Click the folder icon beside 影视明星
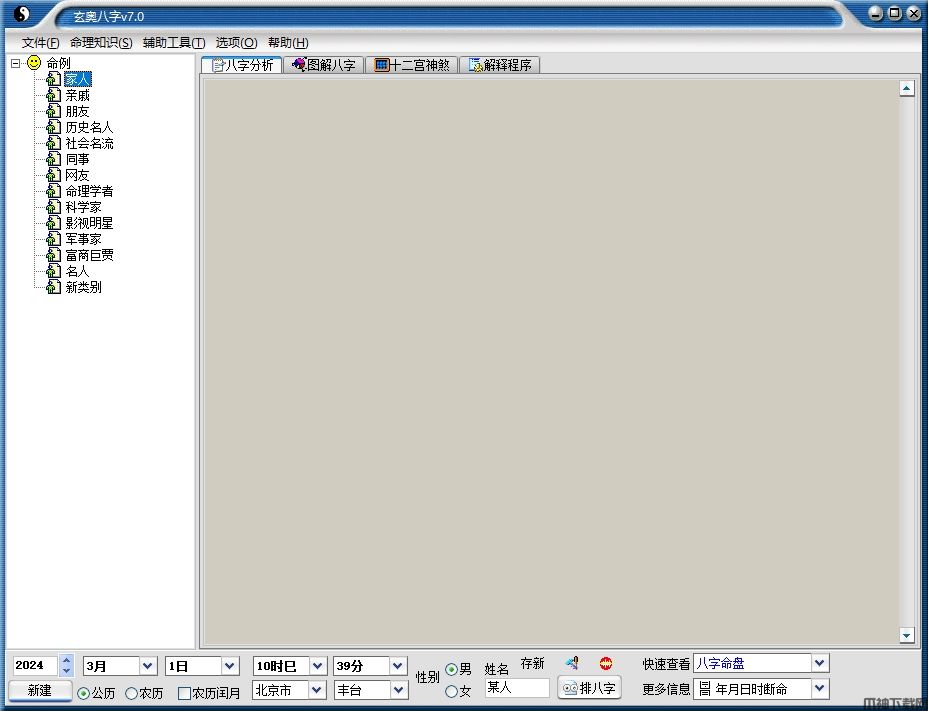928x711 pixels. (x=53, y=223)
